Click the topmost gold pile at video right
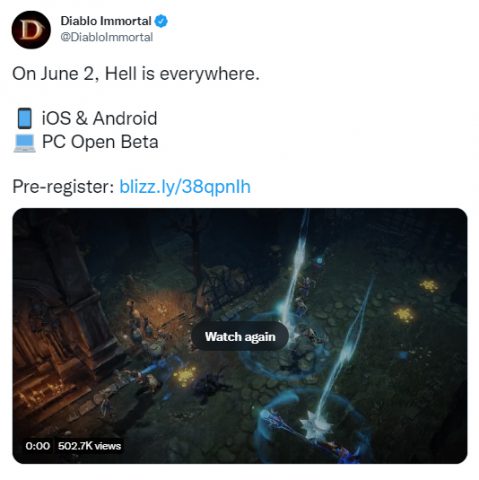 (430, 286)
